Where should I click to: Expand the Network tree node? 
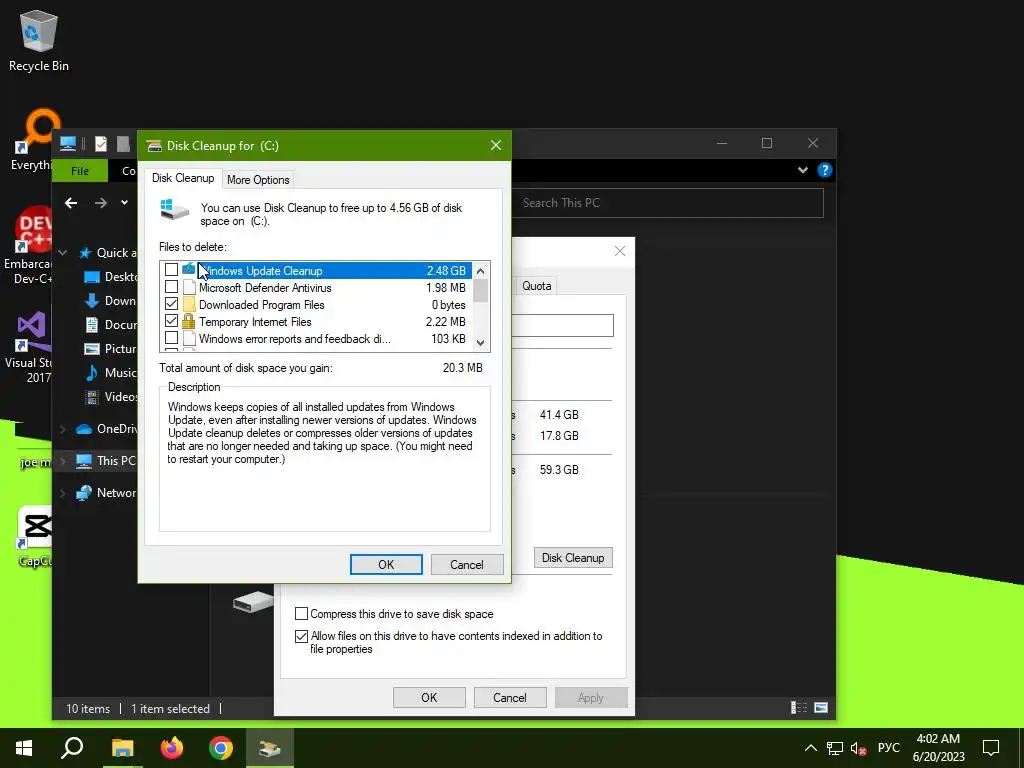click(x=63, y=493)
